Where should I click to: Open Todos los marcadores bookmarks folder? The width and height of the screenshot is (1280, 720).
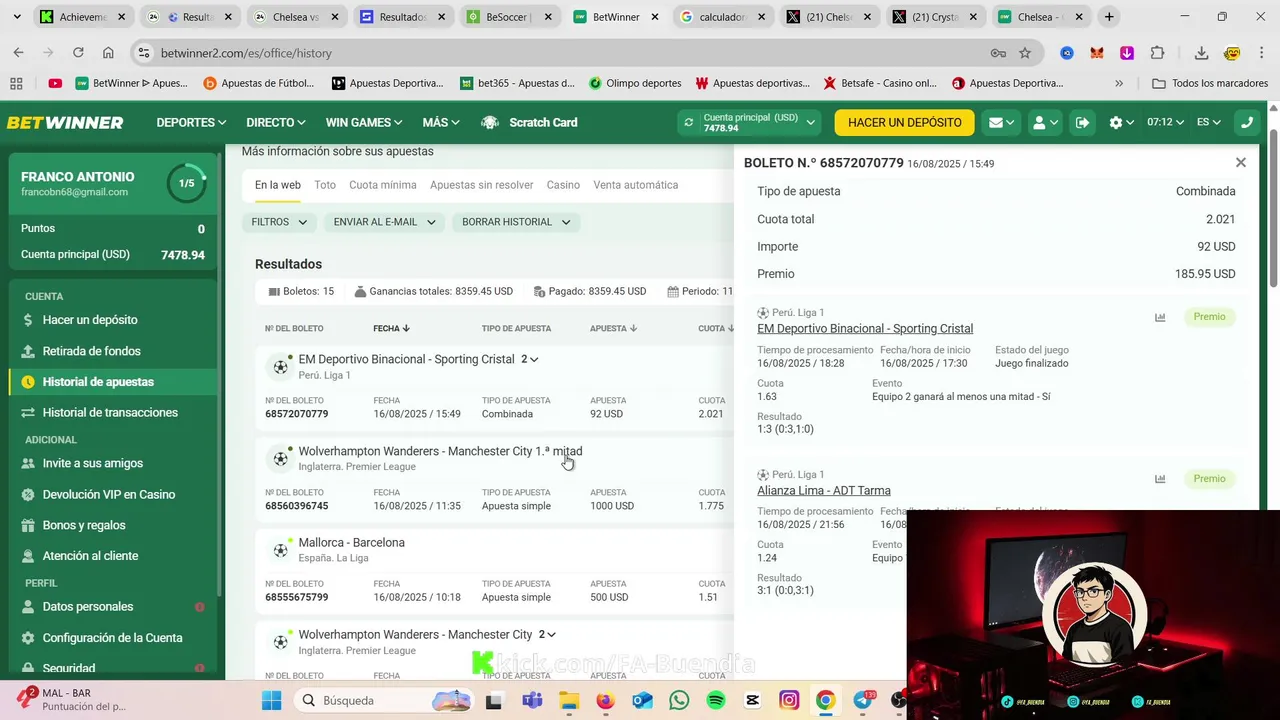click(1210, 83)
